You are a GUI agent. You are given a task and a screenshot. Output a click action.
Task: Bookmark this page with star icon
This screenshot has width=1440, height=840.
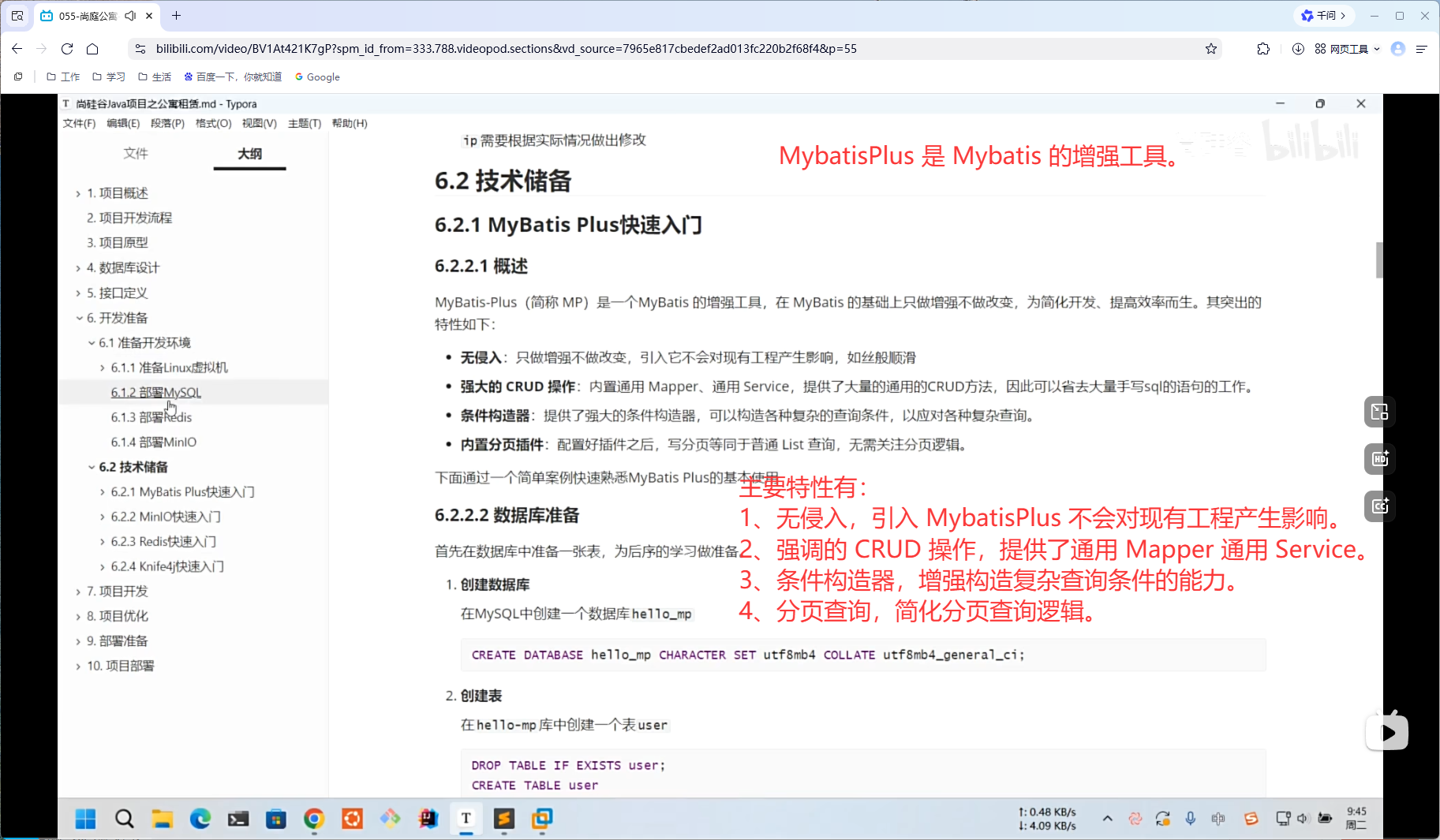click(x=1211, y=49)
